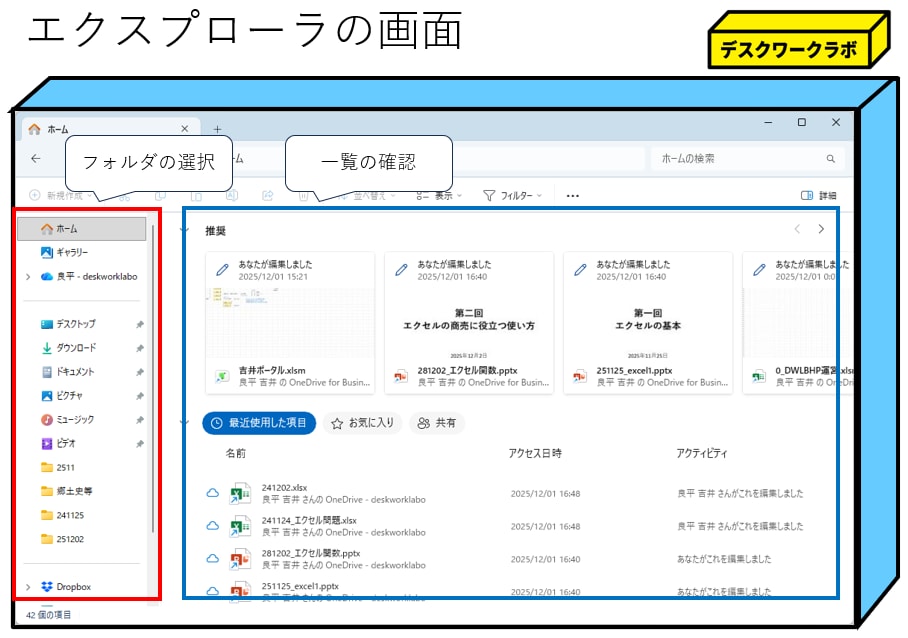Open the 2511 folder in the sidebar
The image size is (908, 638).
58,468
